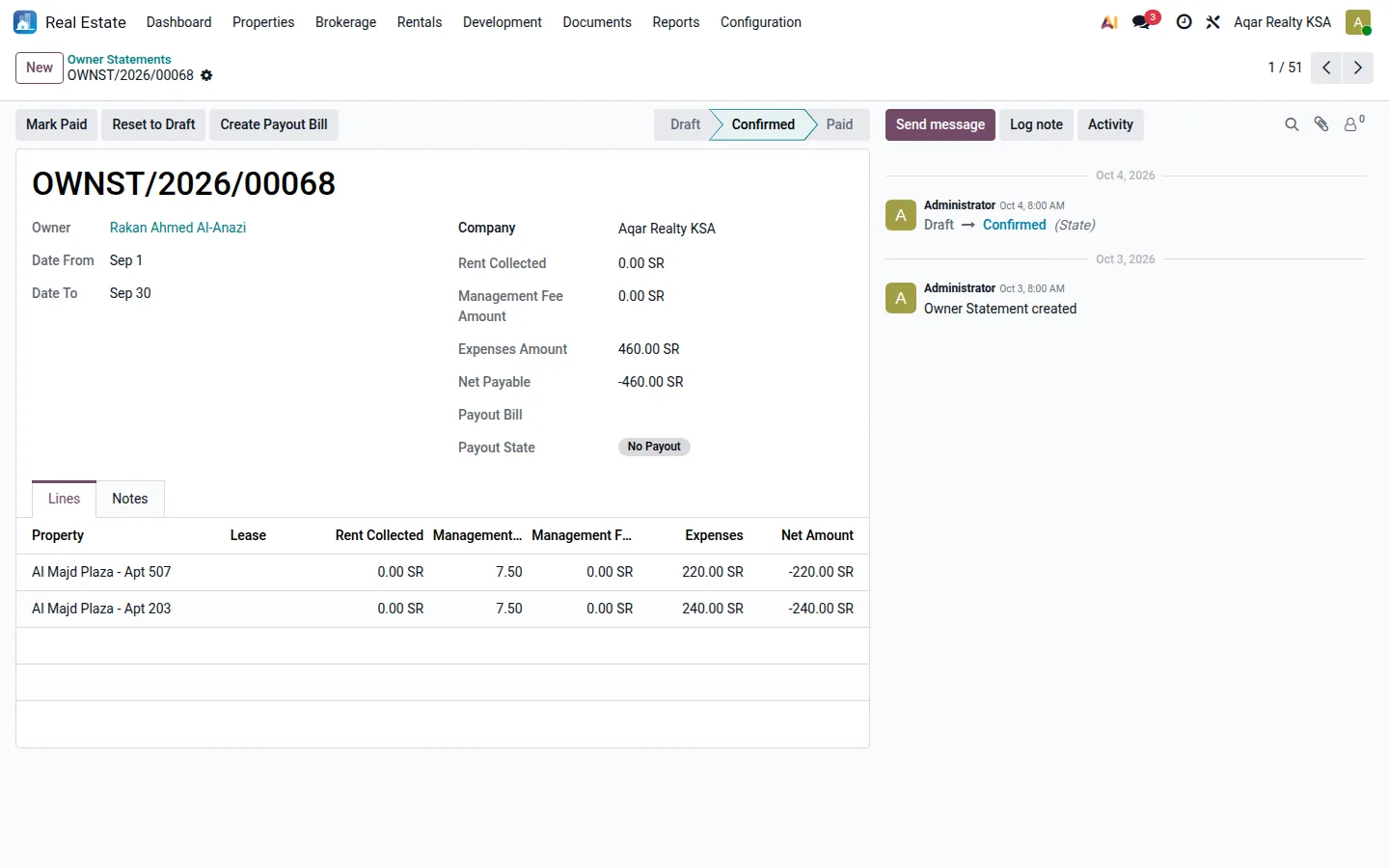Open the record actions gear icon
1389x868 pixels.
[206, 75]
